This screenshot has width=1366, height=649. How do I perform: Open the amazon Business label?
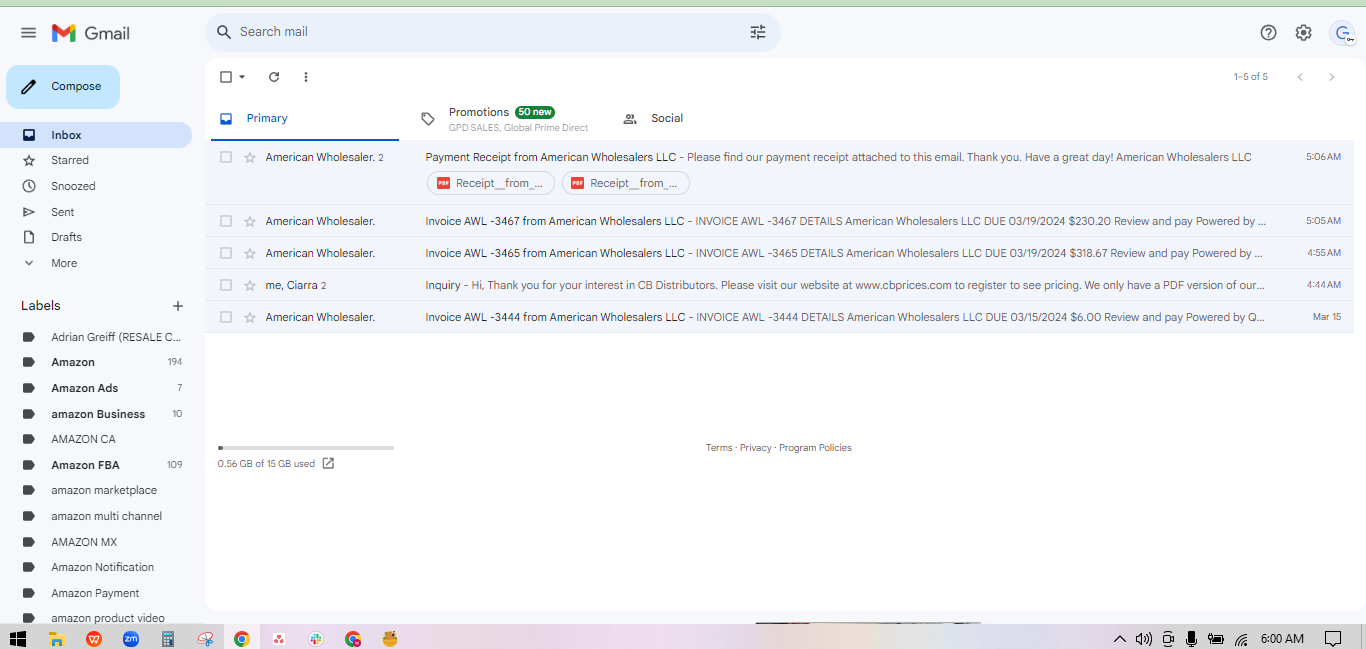tap(96, 414)
